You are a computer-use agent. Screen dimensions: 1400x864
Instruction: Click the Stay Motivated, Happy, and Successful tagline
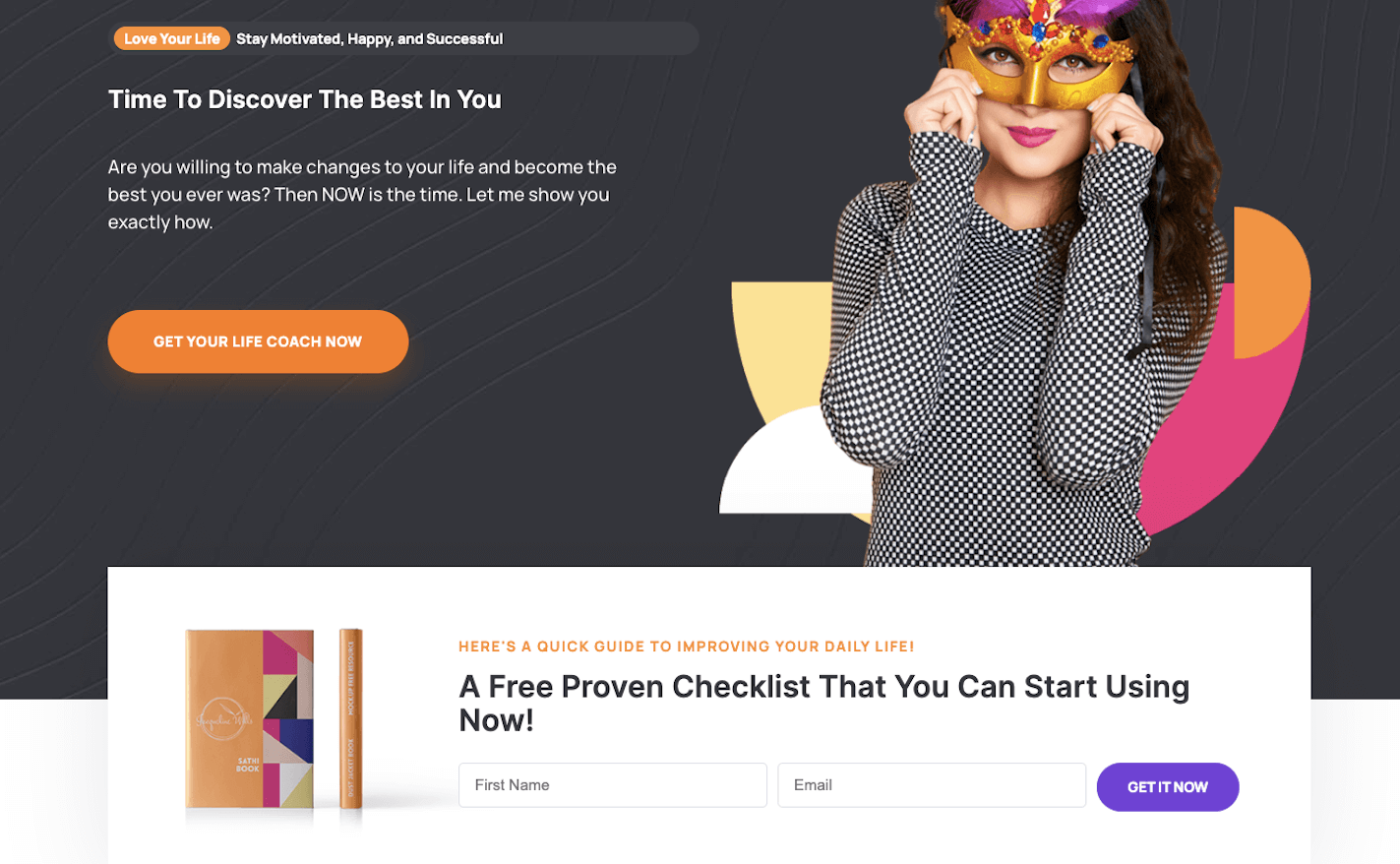click(x=369, y=38)
